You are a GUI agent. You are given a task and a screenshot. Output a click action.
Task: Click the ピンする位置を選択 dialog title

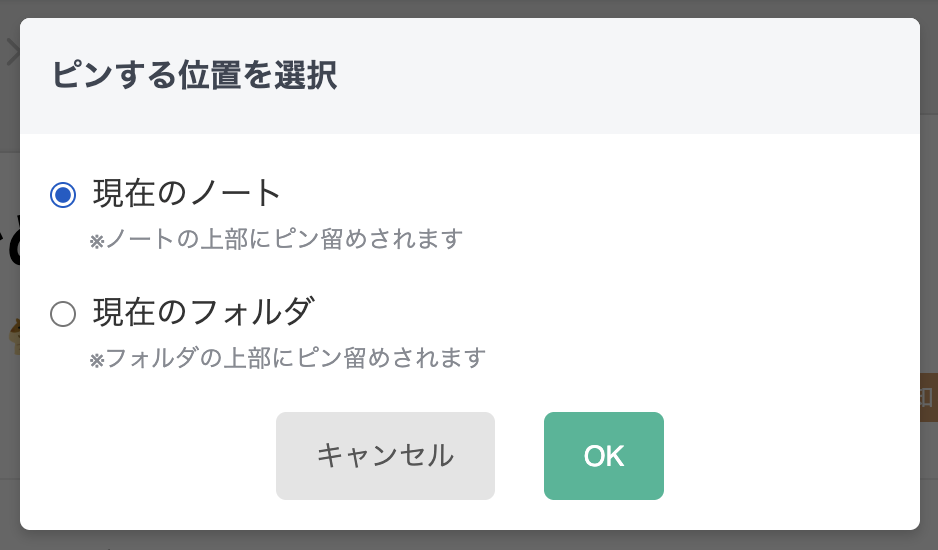194,76
